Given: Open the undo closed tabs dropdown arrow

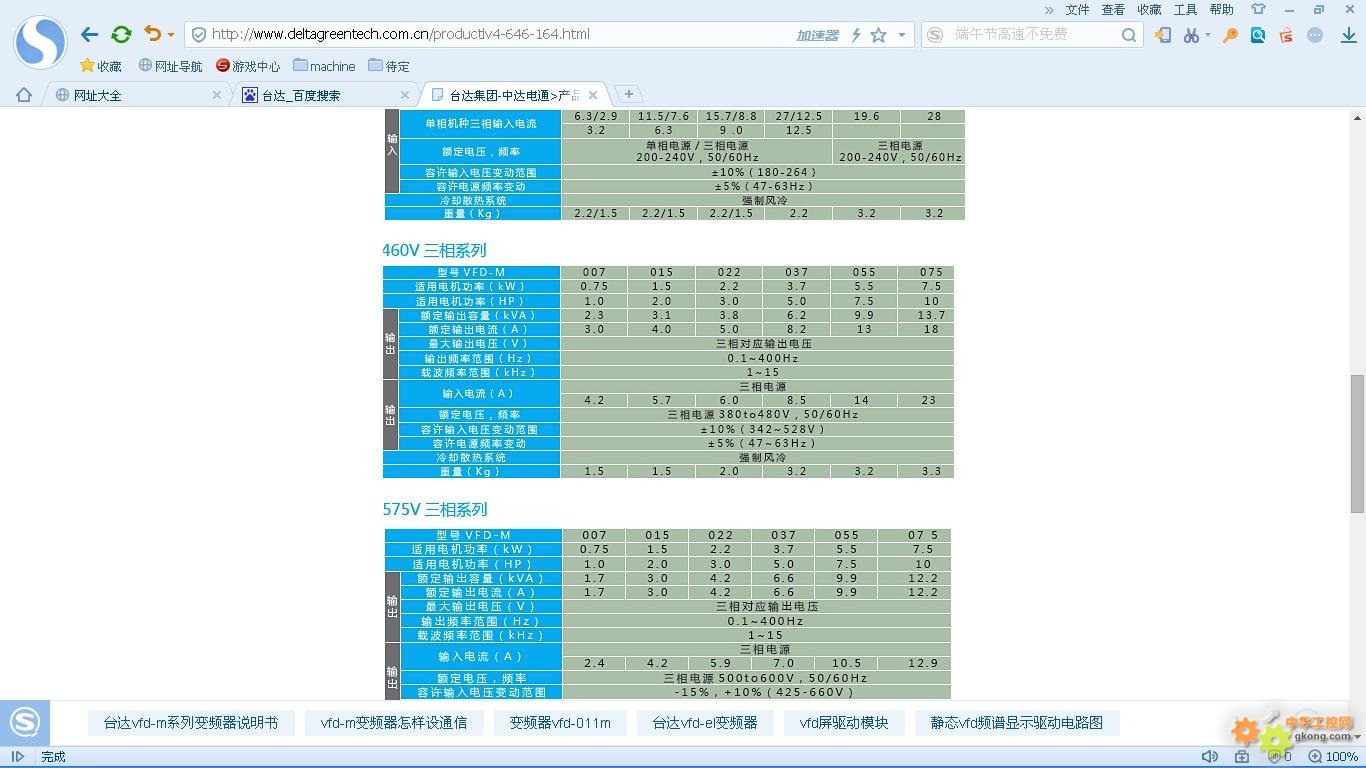Looking at the screenshot, I should (170, 35).
